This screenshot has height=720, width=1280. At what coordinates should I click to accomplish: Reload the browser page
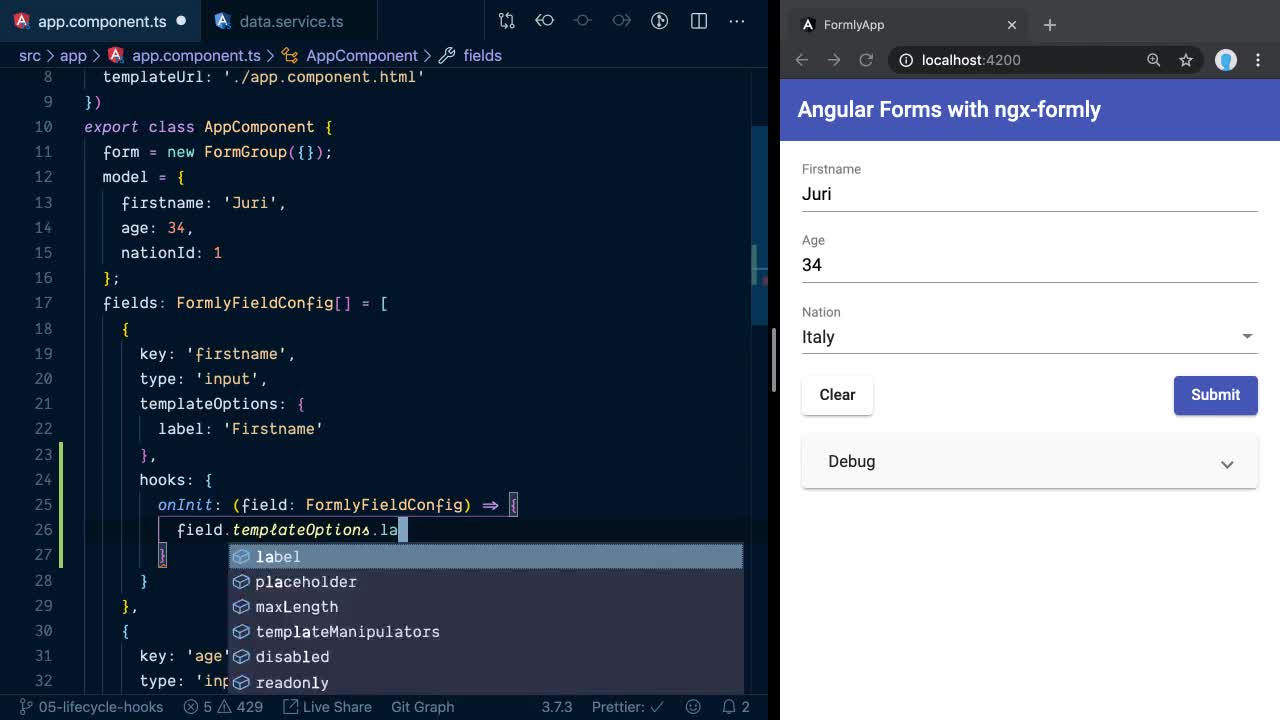coord(866,60)
